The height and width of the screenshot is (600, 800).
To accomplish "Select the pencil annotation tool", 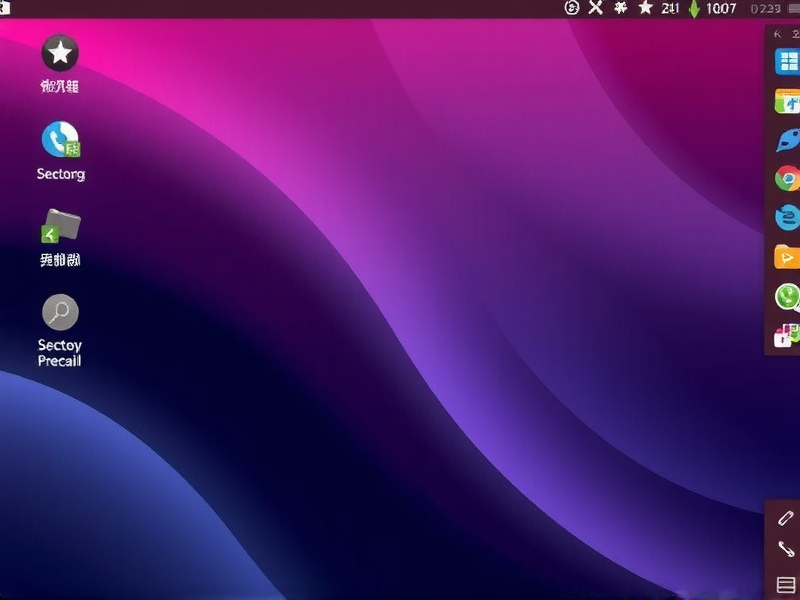I will point(783,518).
